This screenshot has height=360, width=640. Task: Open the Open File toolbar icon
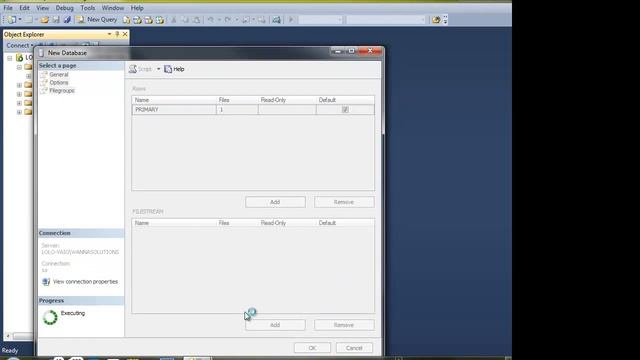[44, 20]
